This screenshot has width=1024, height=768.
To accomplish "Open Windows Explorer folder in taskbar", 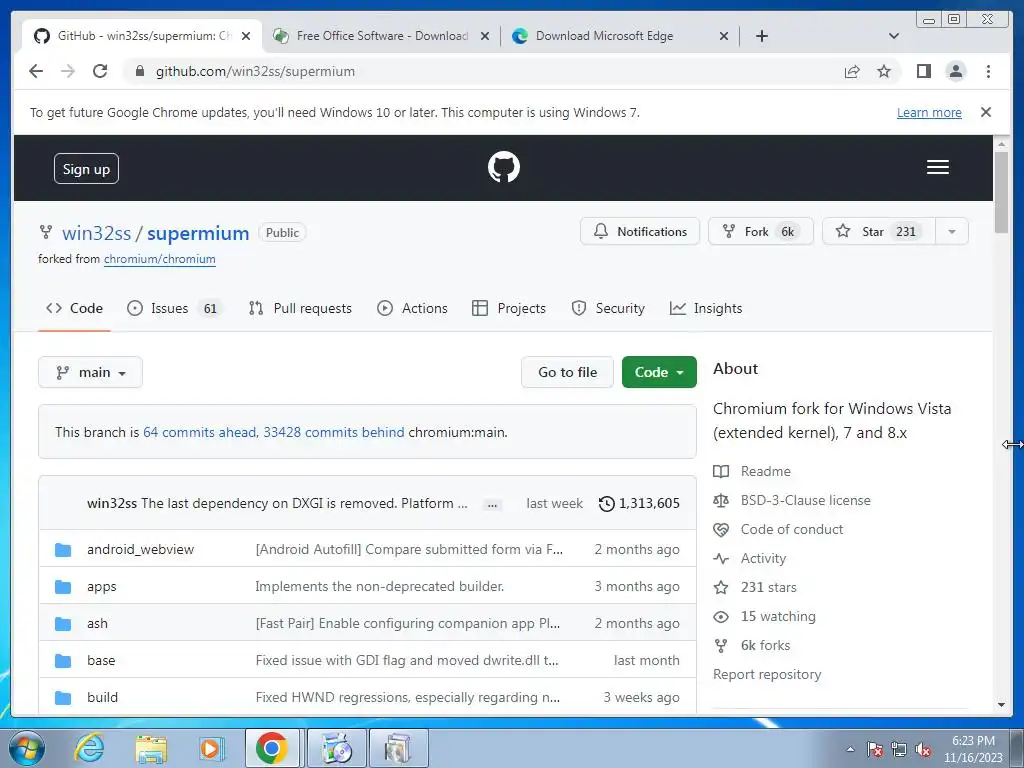I will click(x=151, y=748).
